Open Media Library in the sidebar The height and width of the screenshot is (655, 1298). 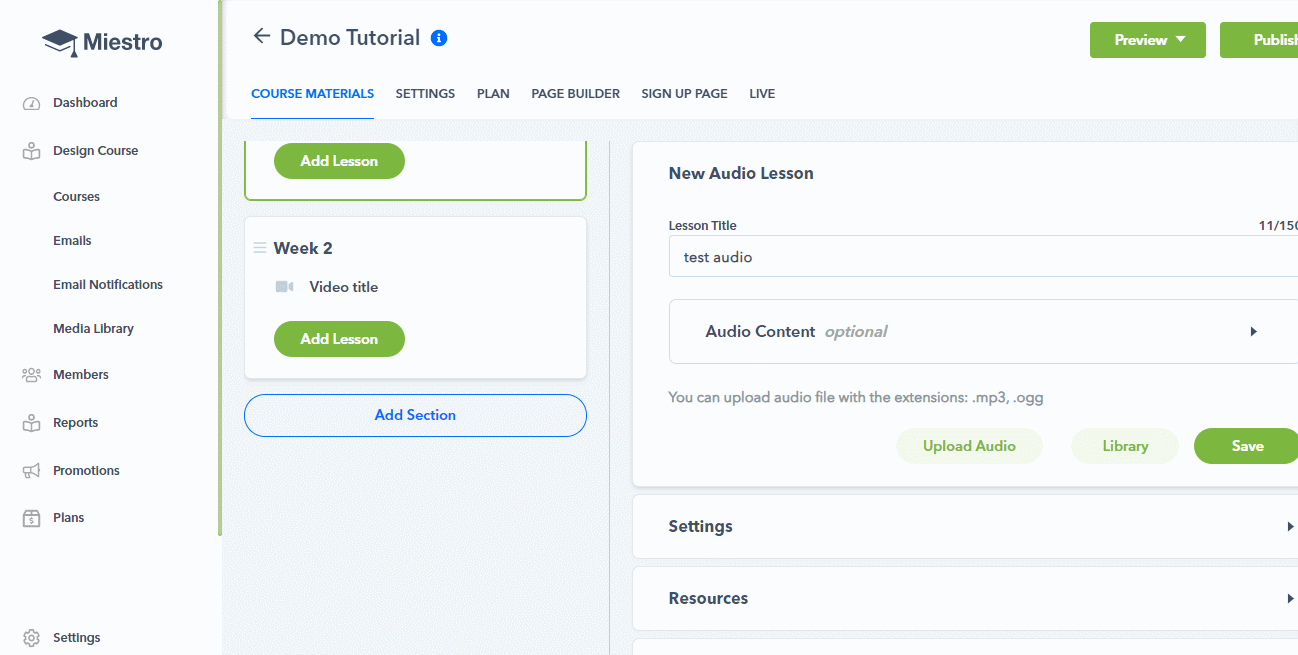coord(93,329)
